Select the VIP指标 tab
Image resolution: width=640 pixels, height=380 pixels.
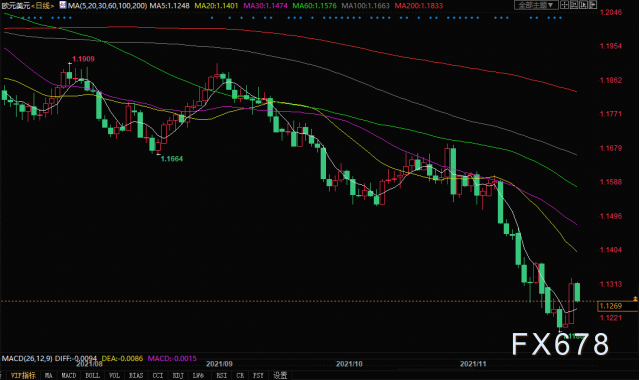(23, 376)
